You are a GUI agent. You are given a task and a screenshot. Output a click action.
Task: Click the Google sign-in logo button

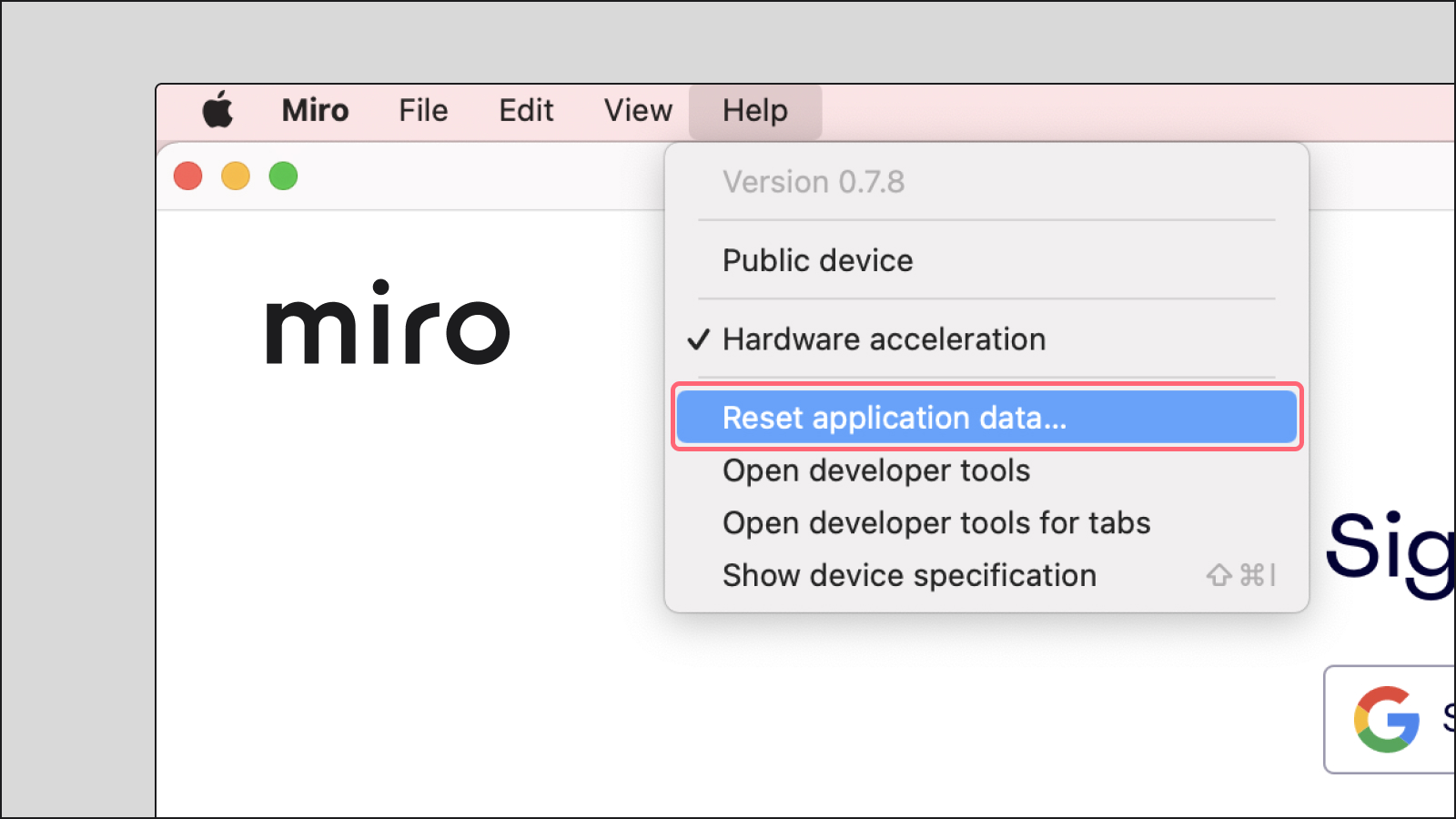click(1388, 719)
